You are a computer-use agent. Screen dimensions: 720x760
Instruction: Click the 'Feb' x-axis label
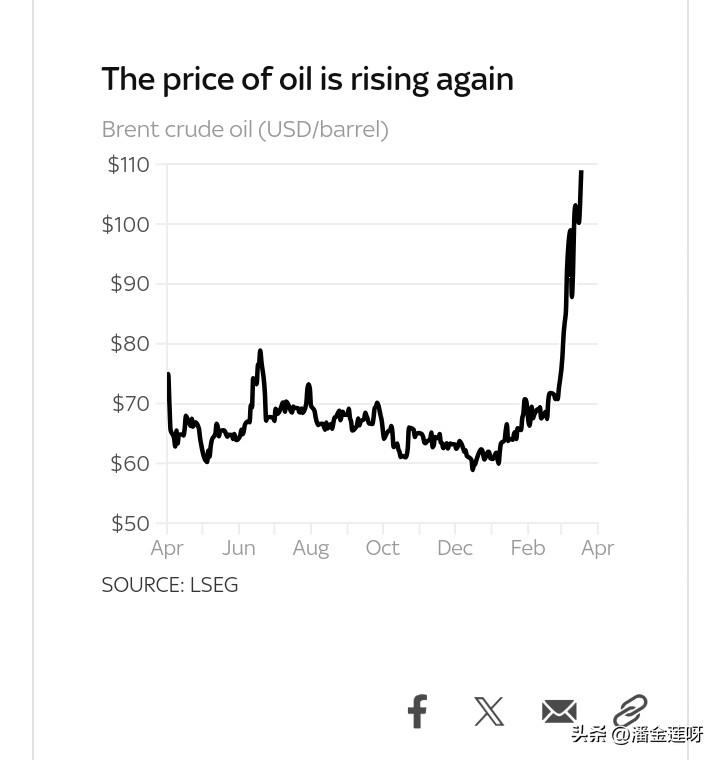527,548
